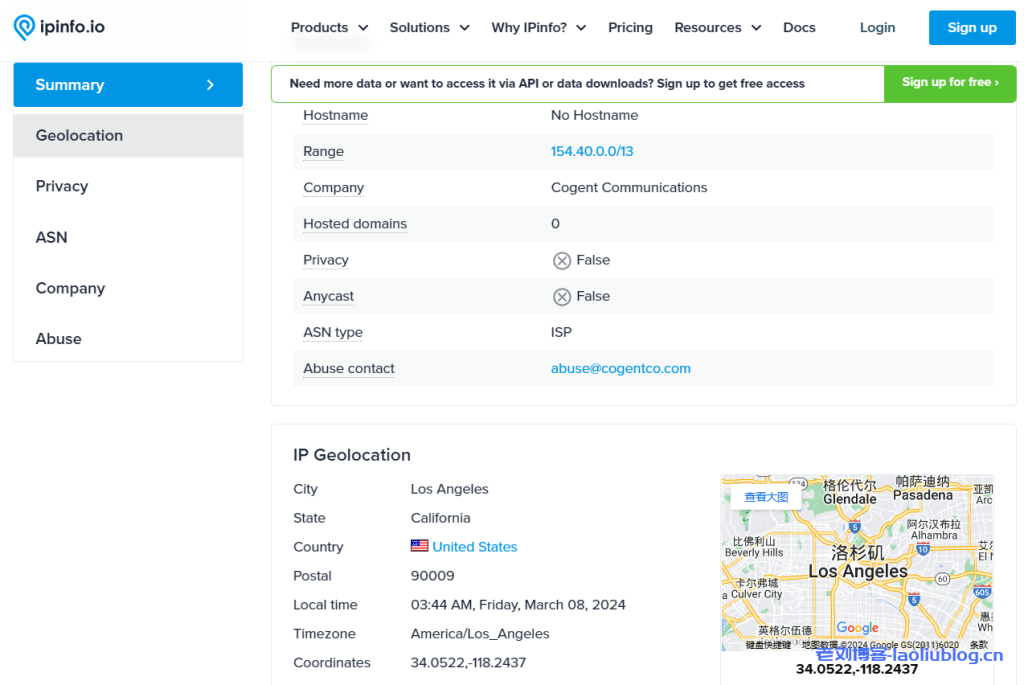The image size is (1024, 685).
Task: Expand the Why IPinfo? menu
Action: pos(538,28)
